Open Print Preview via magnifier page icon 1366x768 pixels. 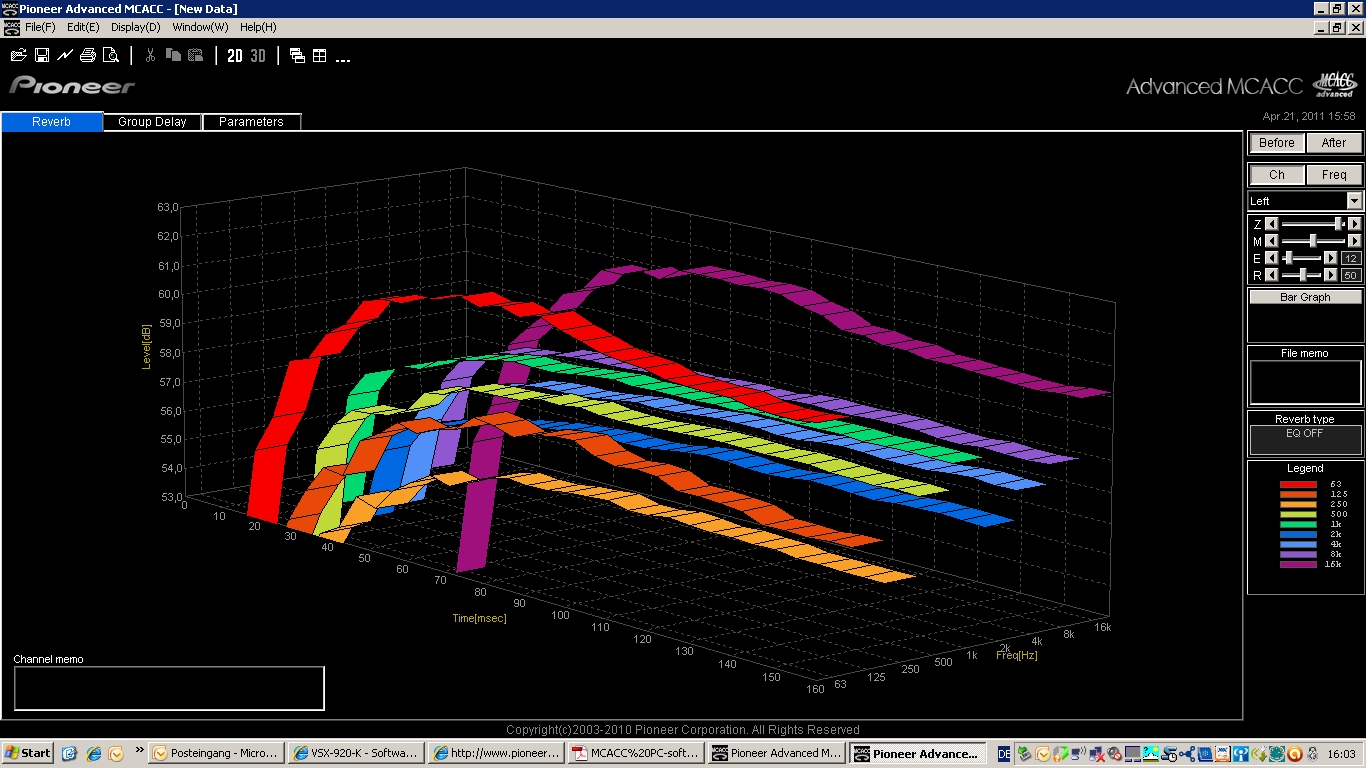click(x=111, y=56)
